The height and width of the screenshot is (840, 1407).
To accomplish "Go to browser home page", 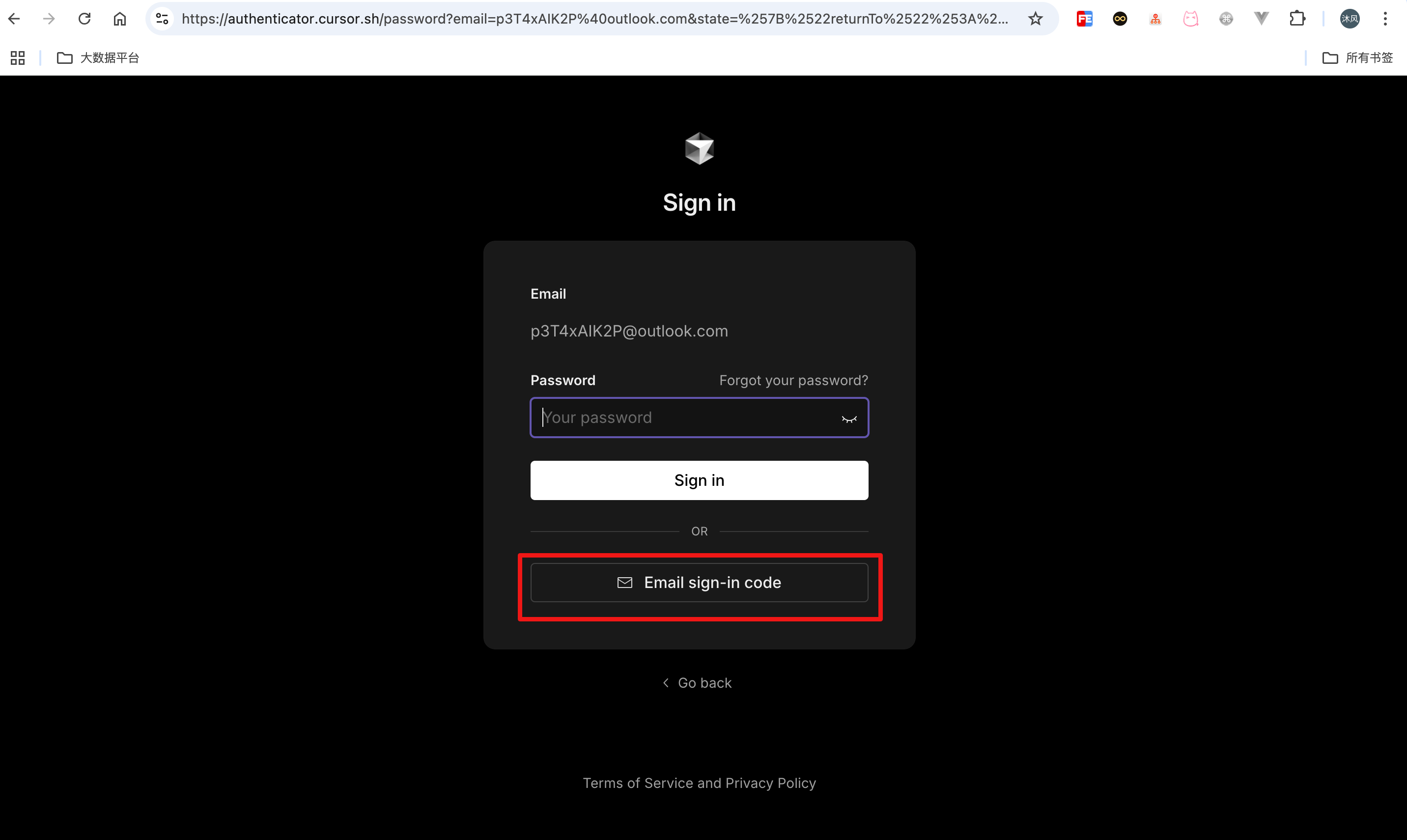I will point(119,19).
